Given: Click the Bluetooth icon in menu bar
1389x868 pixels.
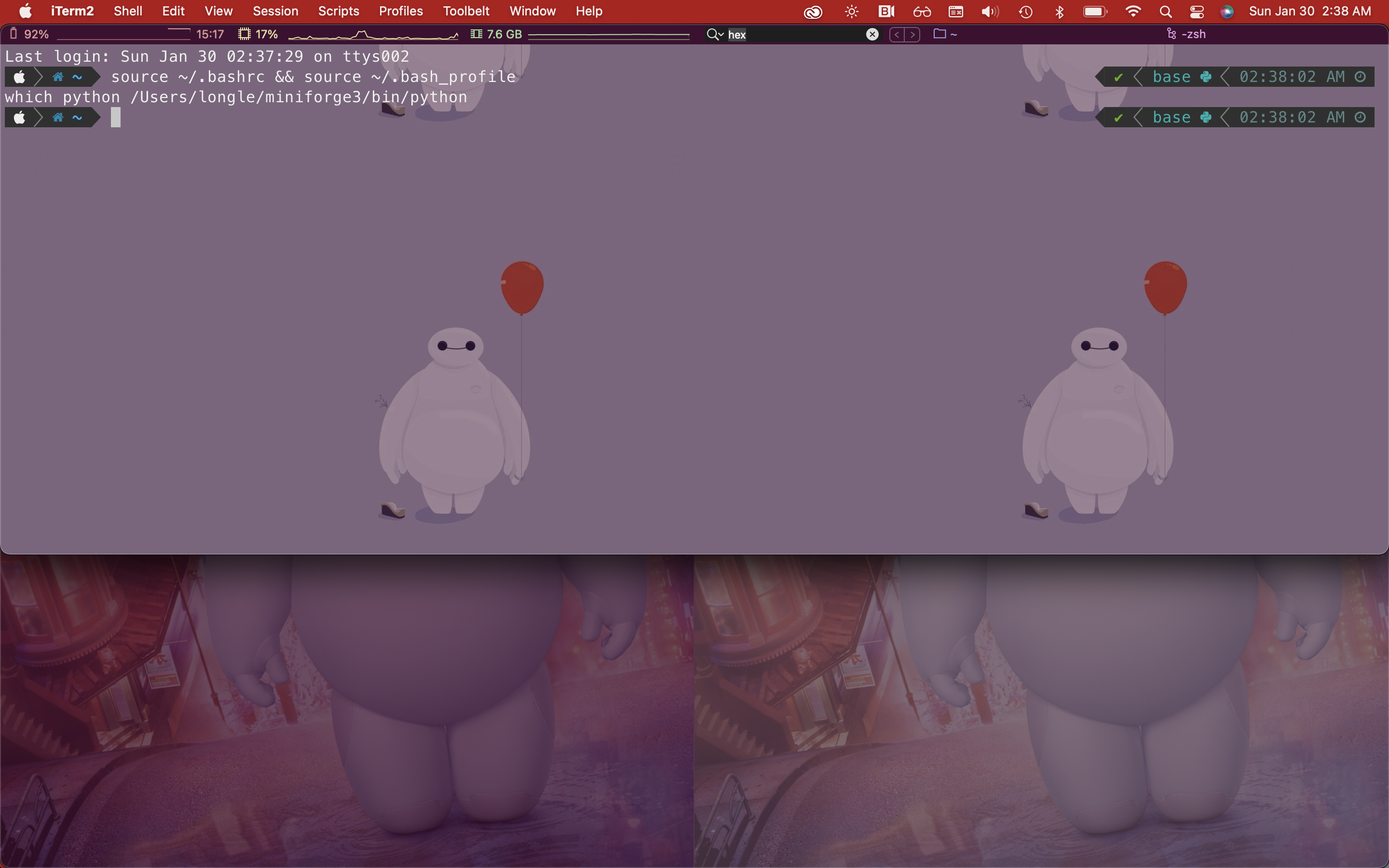Looking at the screenshot, I should 1060,12.
